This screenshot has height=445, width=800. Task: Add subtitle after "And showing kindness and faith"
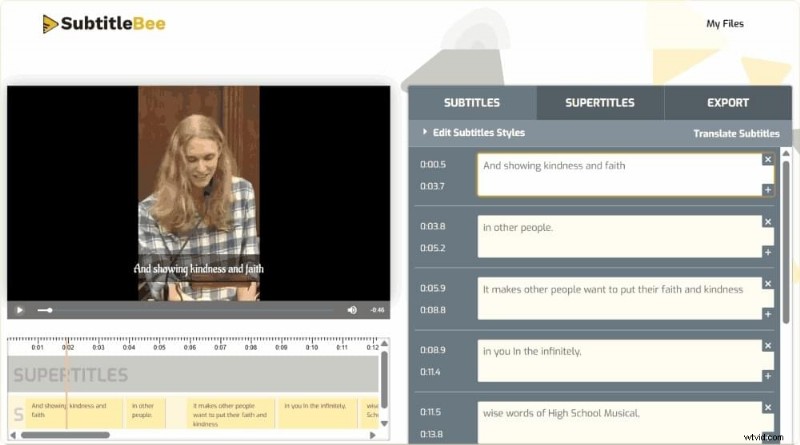pos(768,190)
